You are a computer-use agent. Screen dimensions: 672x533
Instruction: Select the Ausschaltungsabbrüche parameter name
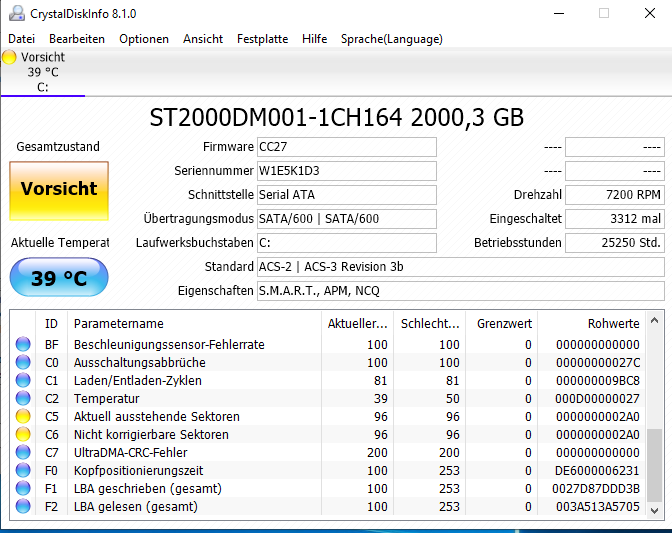tap(139, 362)
